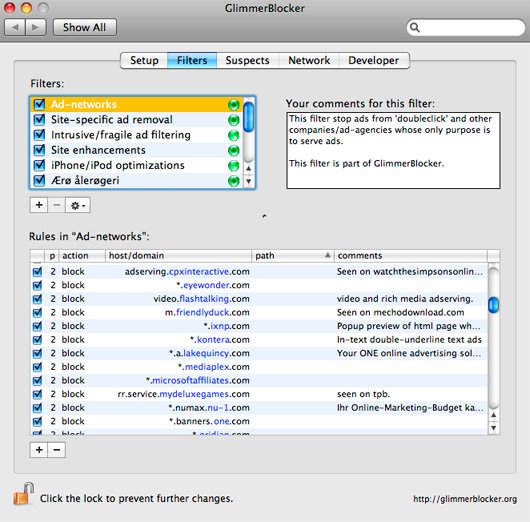The width and height of the screenshot is (530, 522).
Task: Click filters list scroll down arrow
Action: click(248, 182)
